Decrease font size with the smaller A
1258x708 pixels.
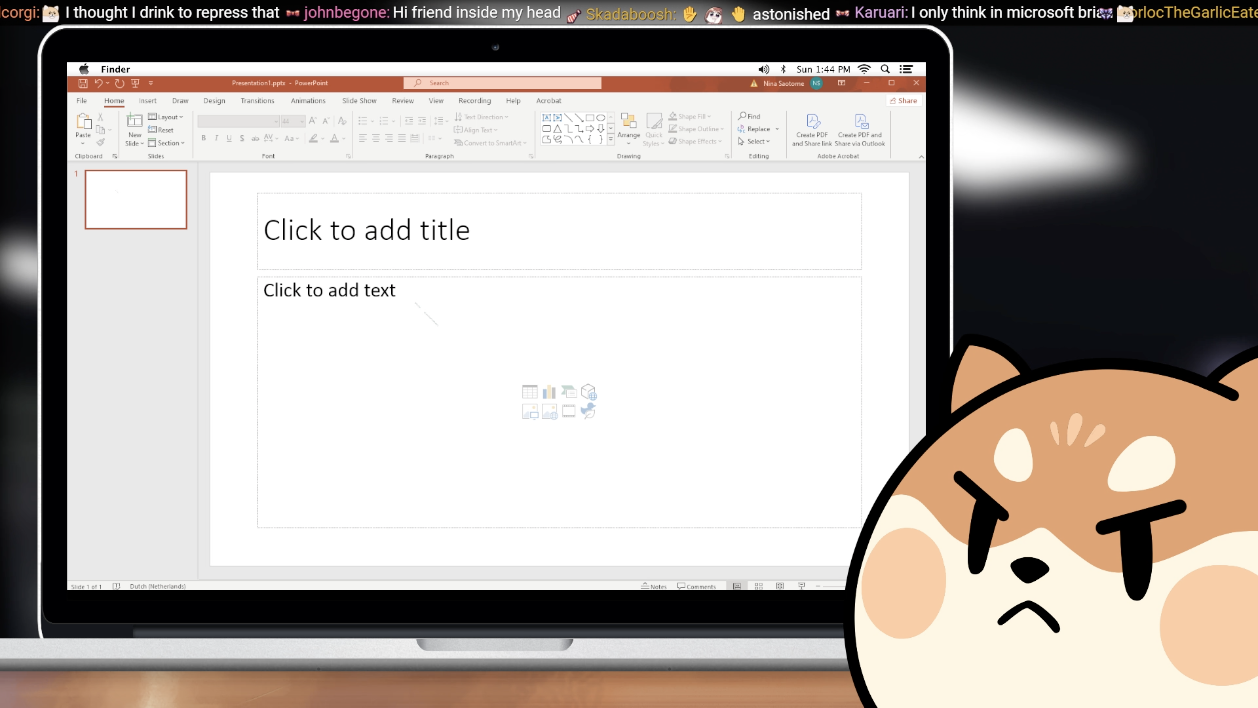click(326, 120)
